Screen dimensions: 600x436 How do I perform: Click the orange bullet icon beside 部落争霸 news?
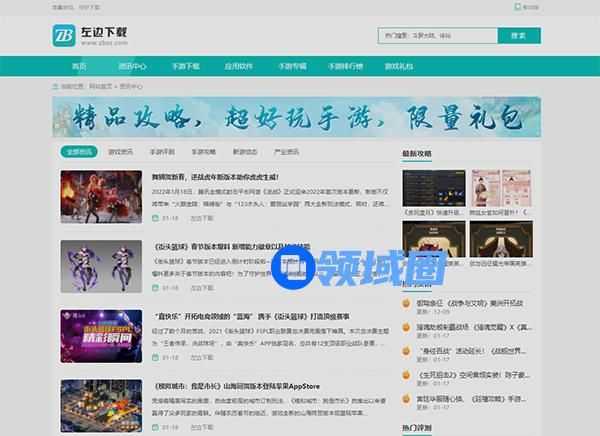[408, 302]
